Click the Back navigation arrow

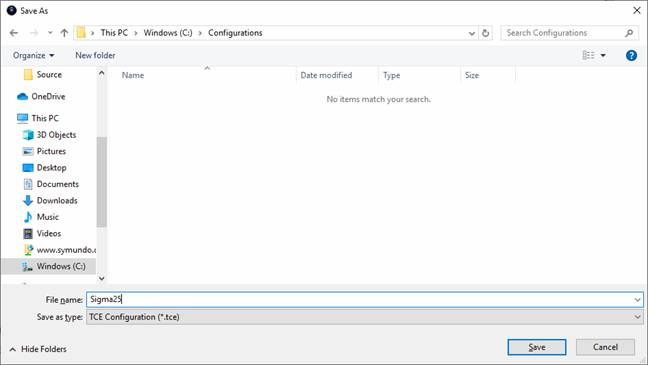click(x=14, y=33)
